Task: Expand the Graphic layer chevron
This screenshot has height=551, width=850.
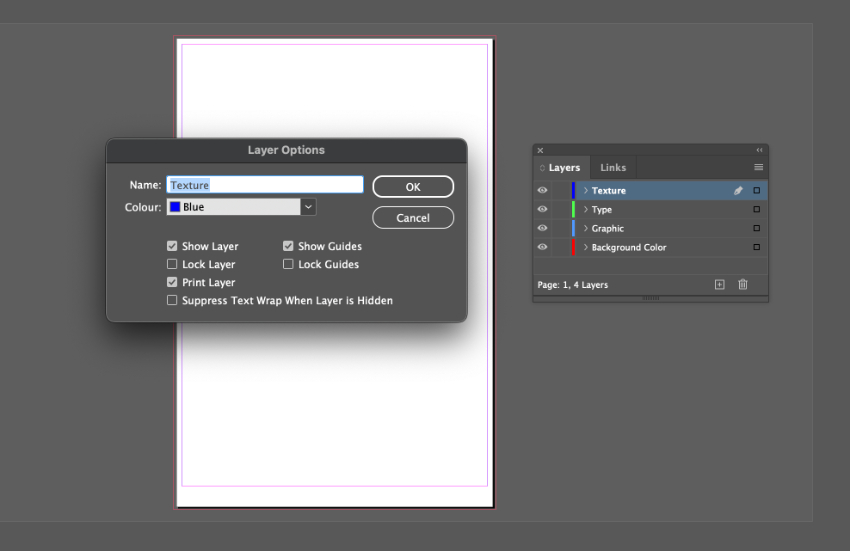Action: coord(585,228)
